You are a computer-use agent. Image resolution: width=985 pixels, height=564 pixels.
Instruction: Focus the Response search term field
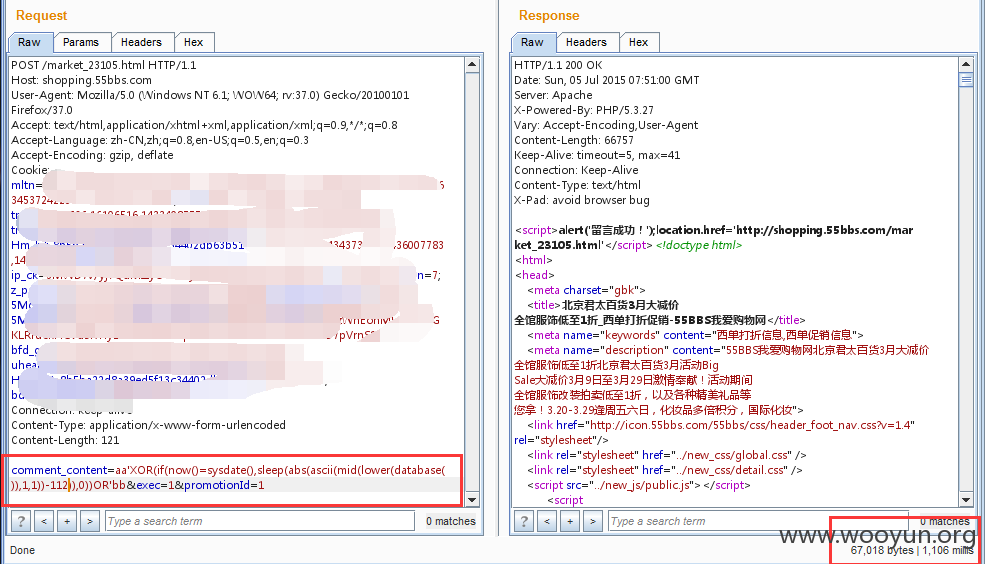tap(758, 521)
